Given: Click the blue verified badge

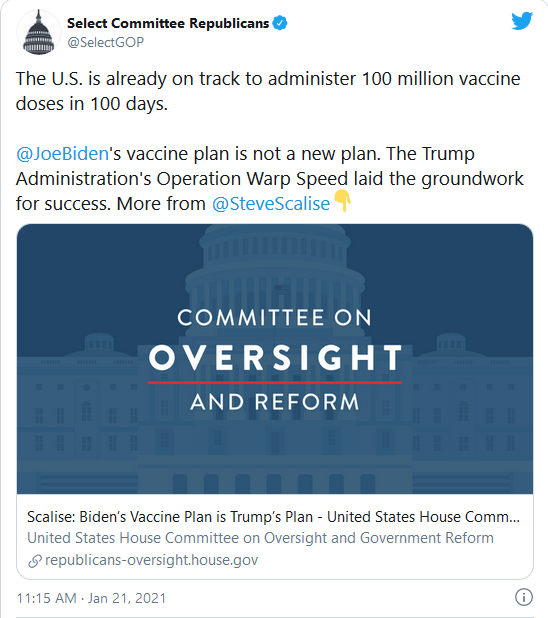Looking at the screenshot, I should click(280, 23).
